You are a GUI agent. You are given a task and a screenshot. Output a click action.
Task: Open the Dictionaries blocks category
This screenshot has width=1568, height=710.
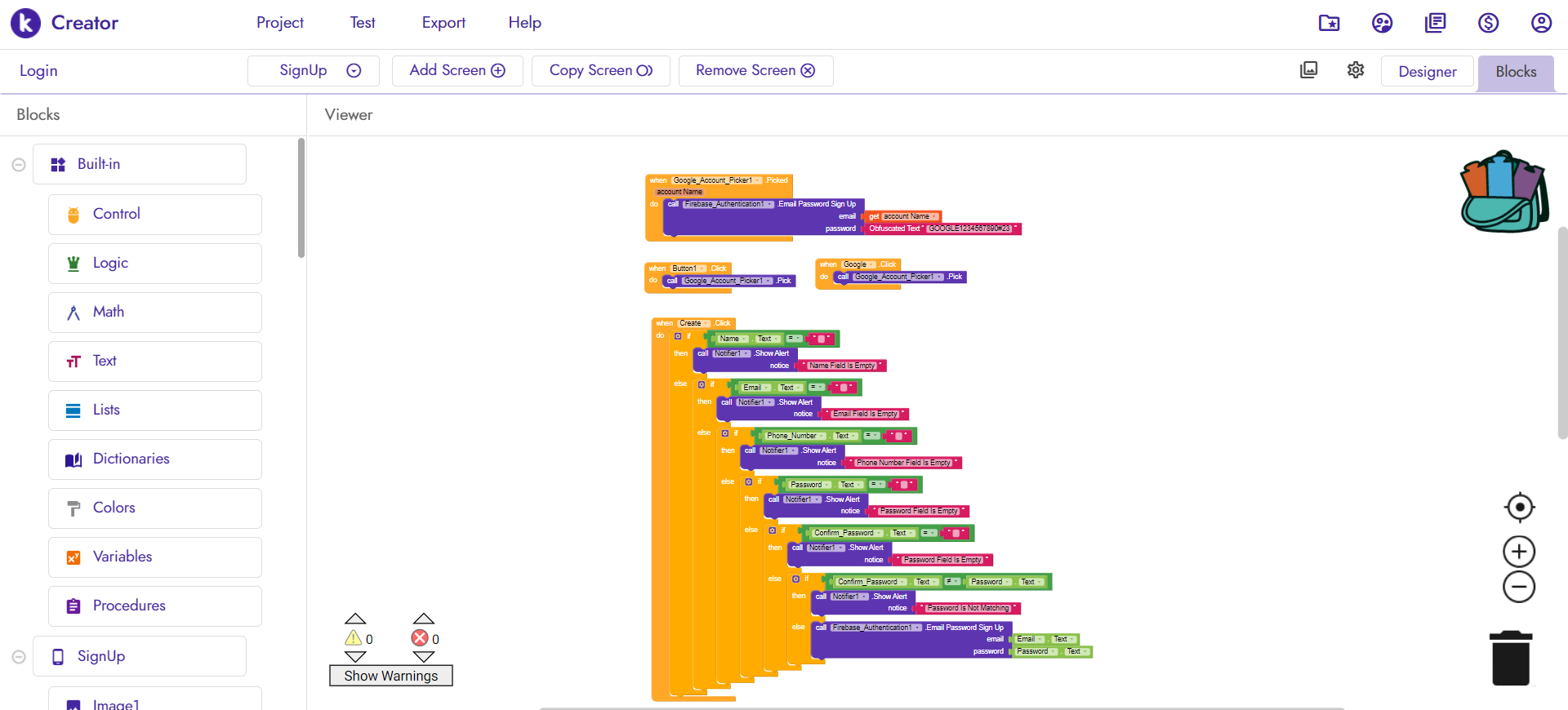click(155, 459)
